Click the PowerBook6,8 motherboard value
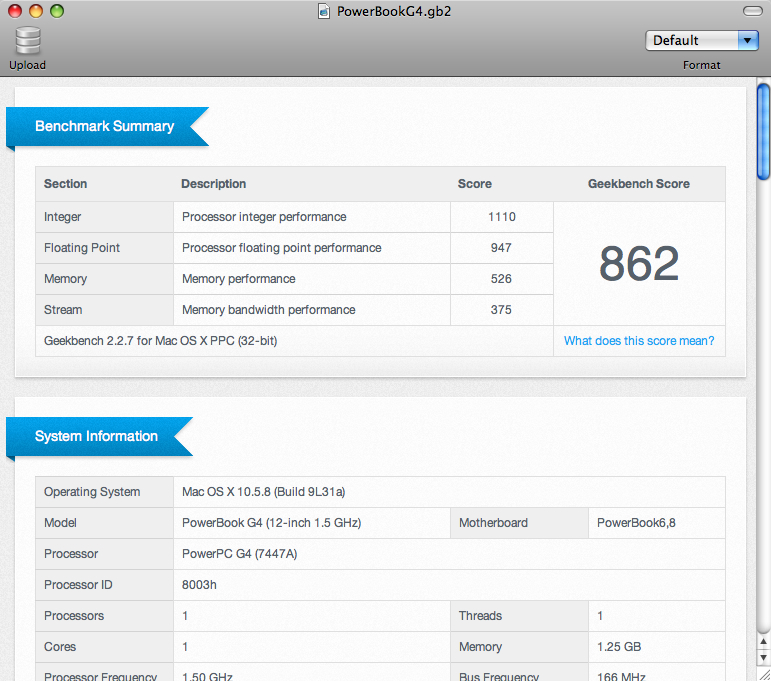 coord(636,523)
